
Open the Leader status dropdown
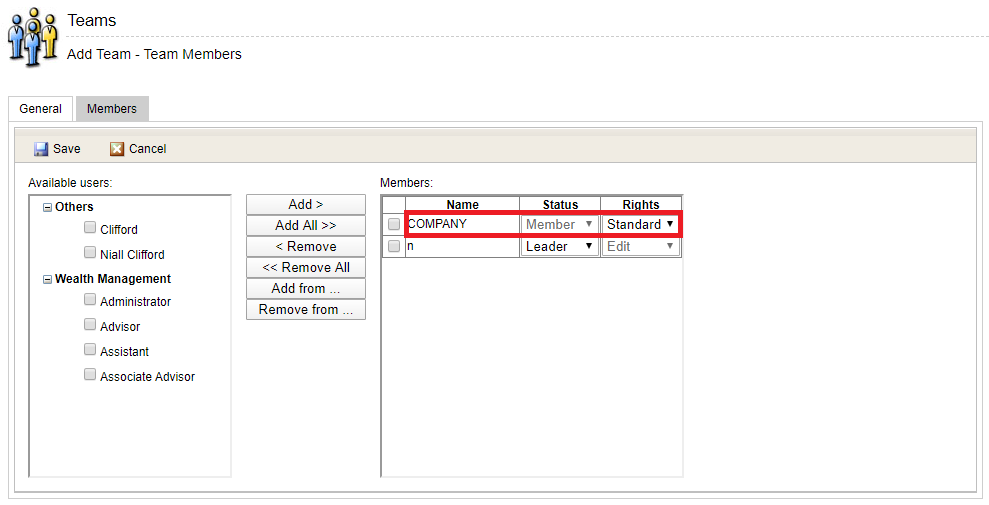559,246
